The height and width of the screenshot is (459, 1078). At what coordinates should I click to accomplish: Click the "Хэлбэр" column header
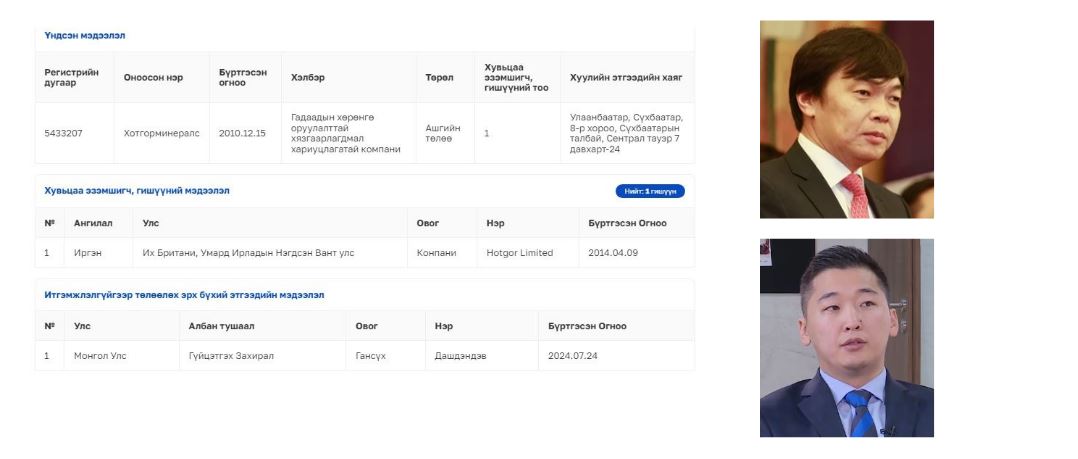tap(308, 77)
